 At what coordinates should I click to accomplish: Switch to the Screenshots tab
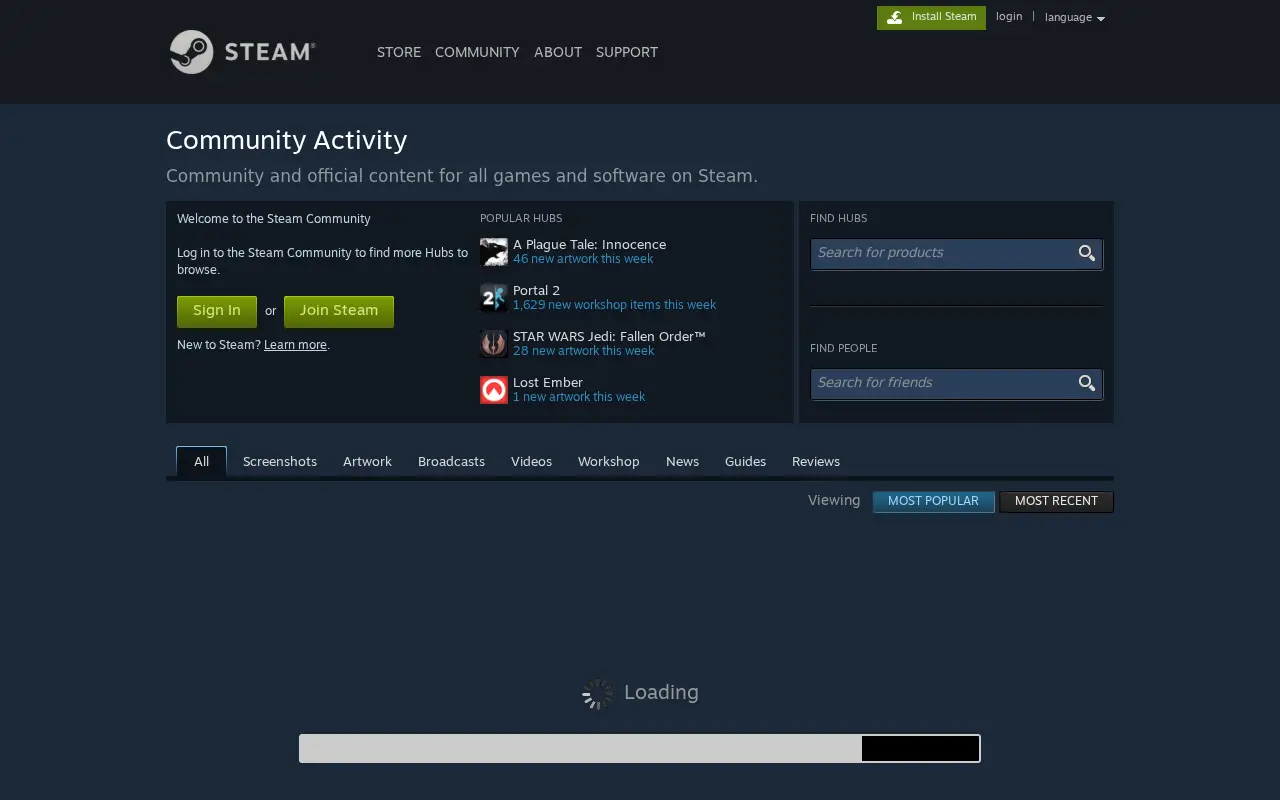tap(280, 461)
